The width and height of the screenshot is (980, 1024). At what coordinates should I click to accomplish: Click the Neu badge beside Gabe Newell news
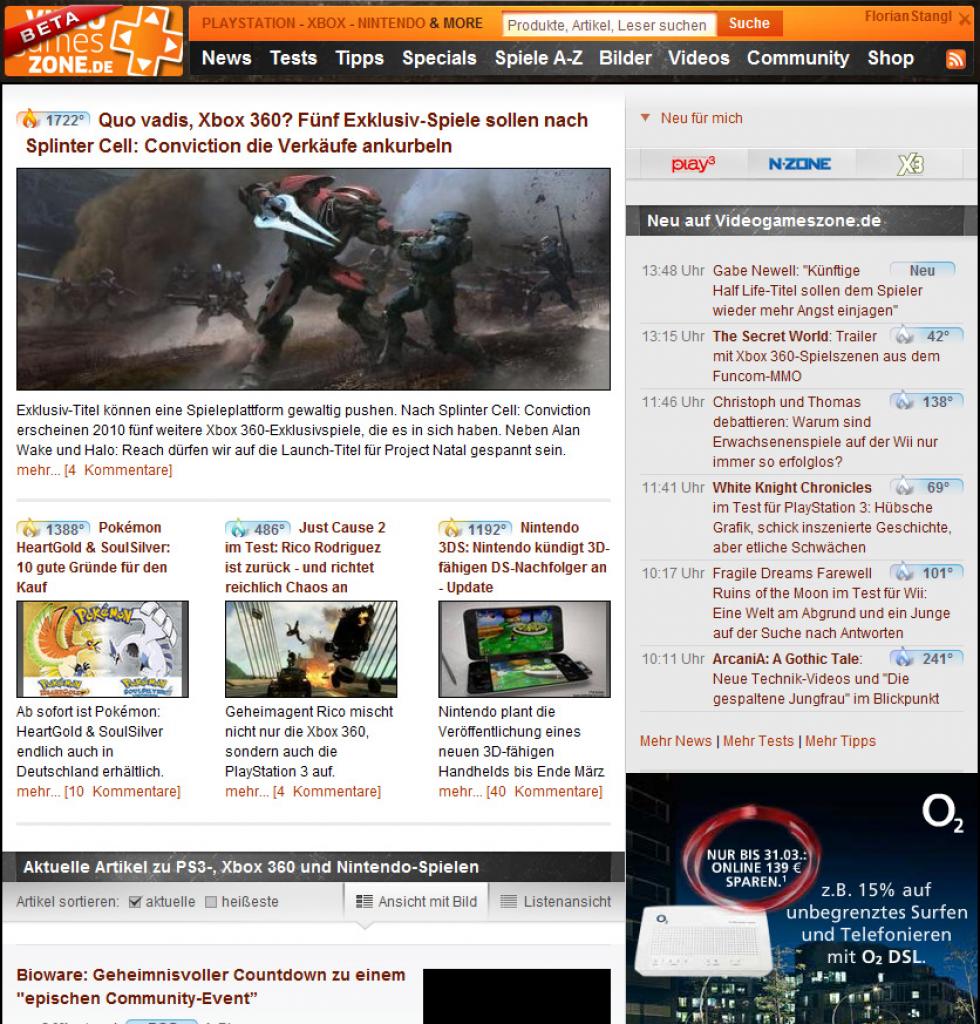click(x=923, y=270)
